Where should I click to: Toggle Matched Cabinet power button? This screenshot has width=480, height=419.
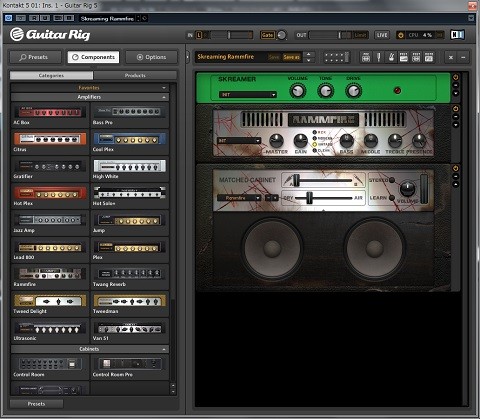coord(456,168)
